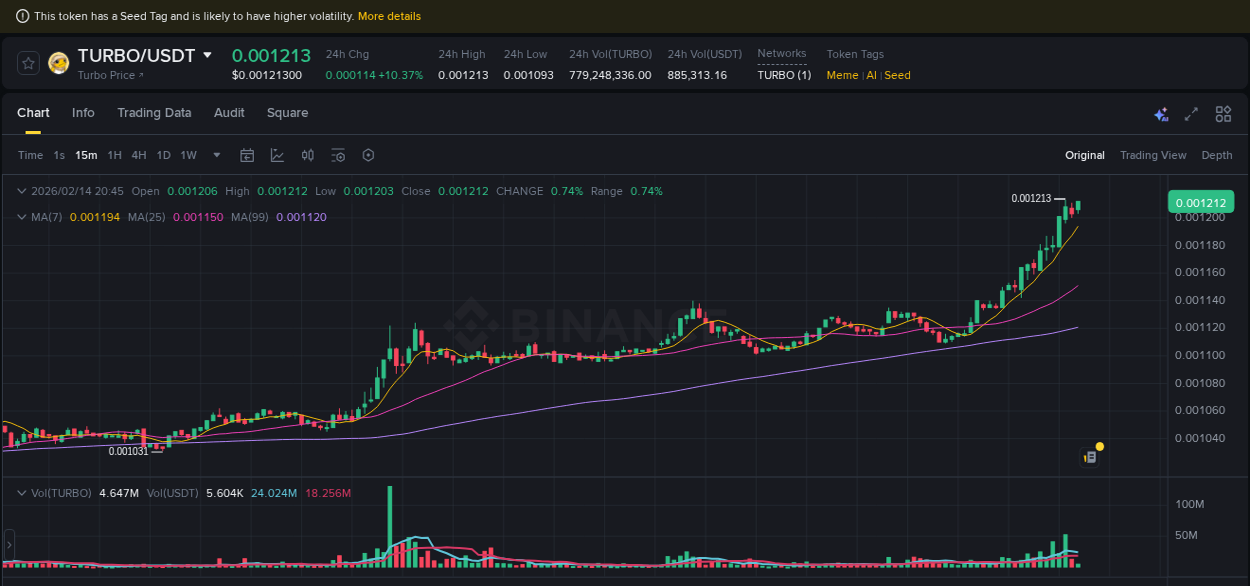Select the Meme token tag
Screen dimensions: 1250x586
842,75
